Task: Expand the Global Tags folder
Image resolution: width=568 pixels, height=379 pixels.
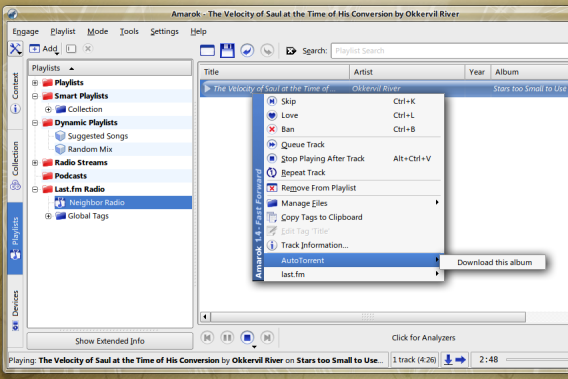Action: click(48, 216)
